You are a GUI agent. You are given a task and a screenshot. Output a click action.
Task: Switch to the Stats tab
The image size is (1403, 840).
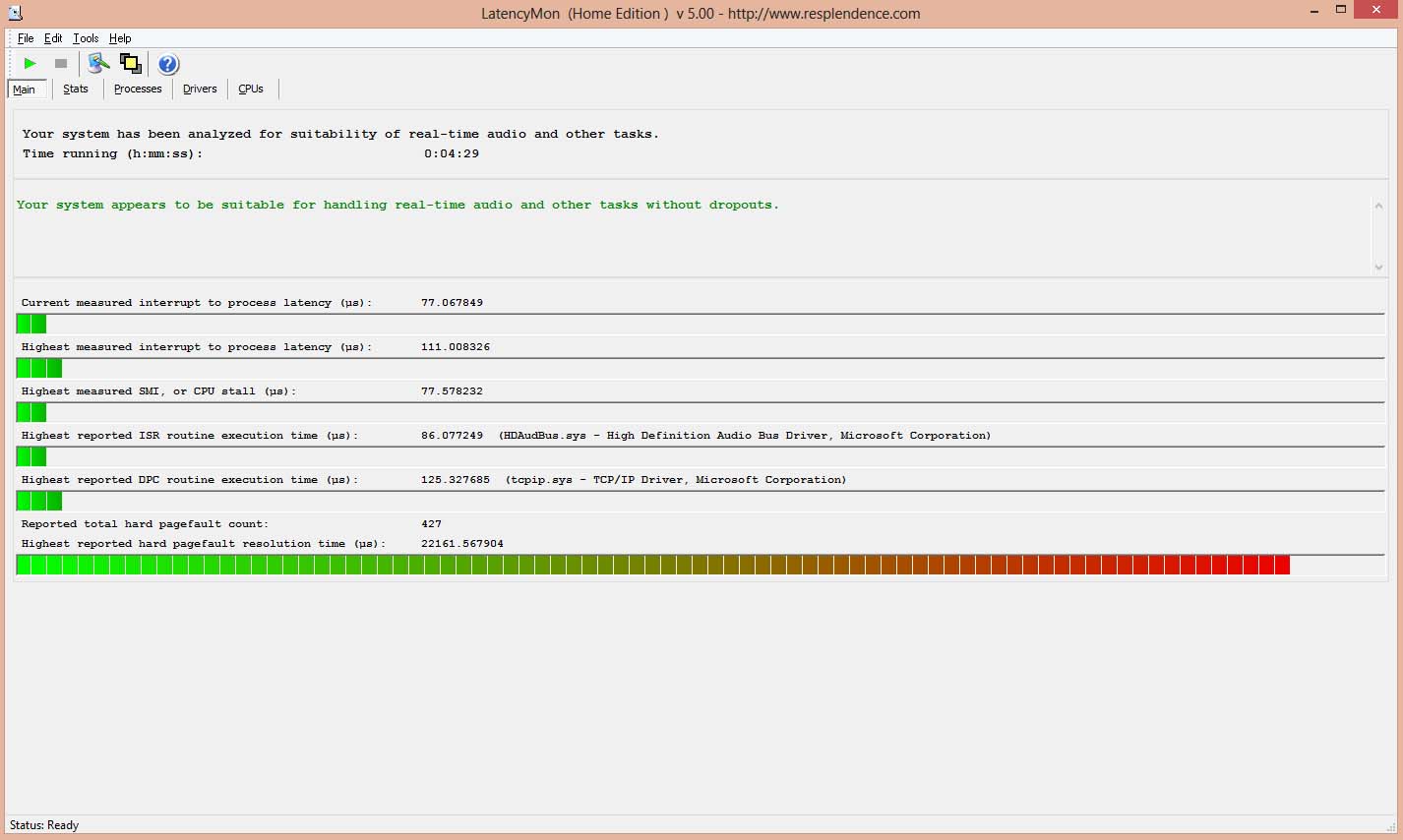76,89
